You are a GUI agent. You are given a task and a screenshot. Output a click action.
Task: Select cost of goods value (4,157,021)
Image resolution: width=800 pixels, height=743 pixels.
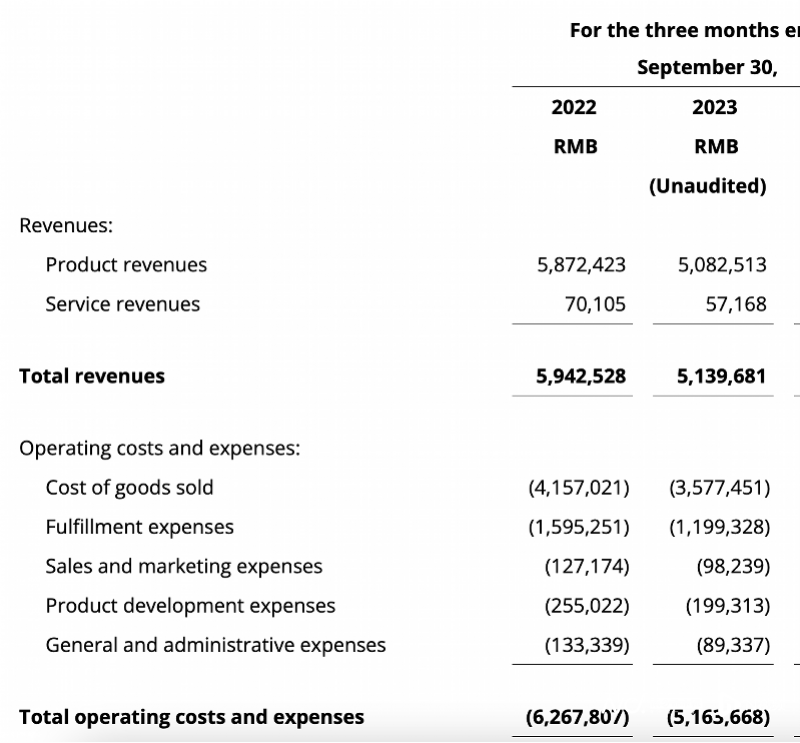click(x=579, y=487)
